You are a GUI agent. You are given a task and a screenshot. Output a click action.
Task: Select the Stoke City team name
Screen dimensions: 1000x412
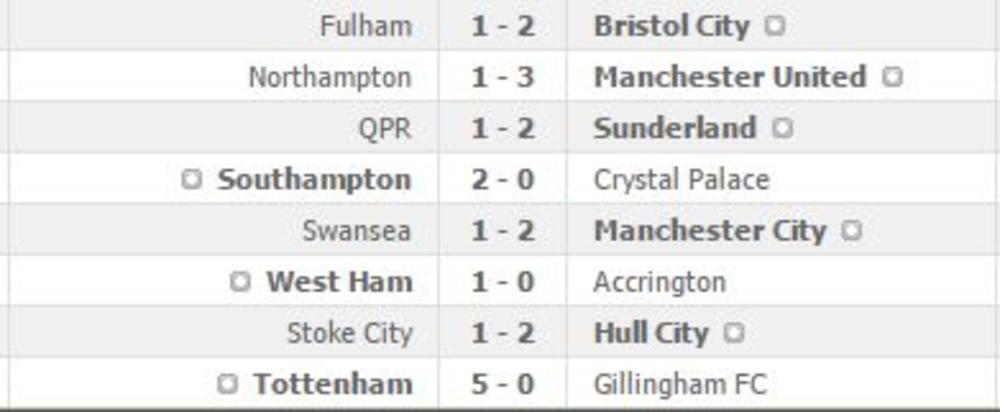(349, 333)
